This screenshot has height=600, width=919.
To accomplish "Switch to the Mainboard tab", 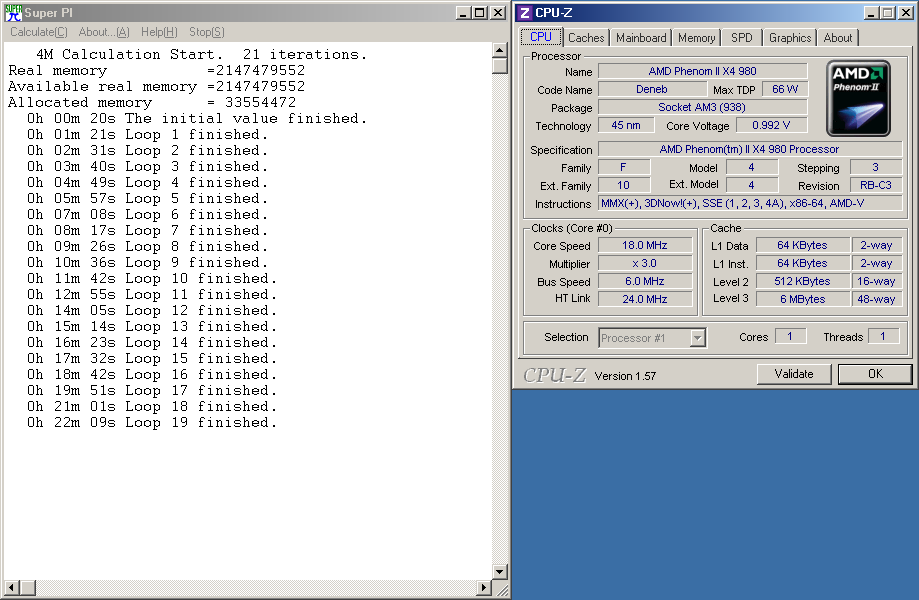I will click(x=641, y=38).
